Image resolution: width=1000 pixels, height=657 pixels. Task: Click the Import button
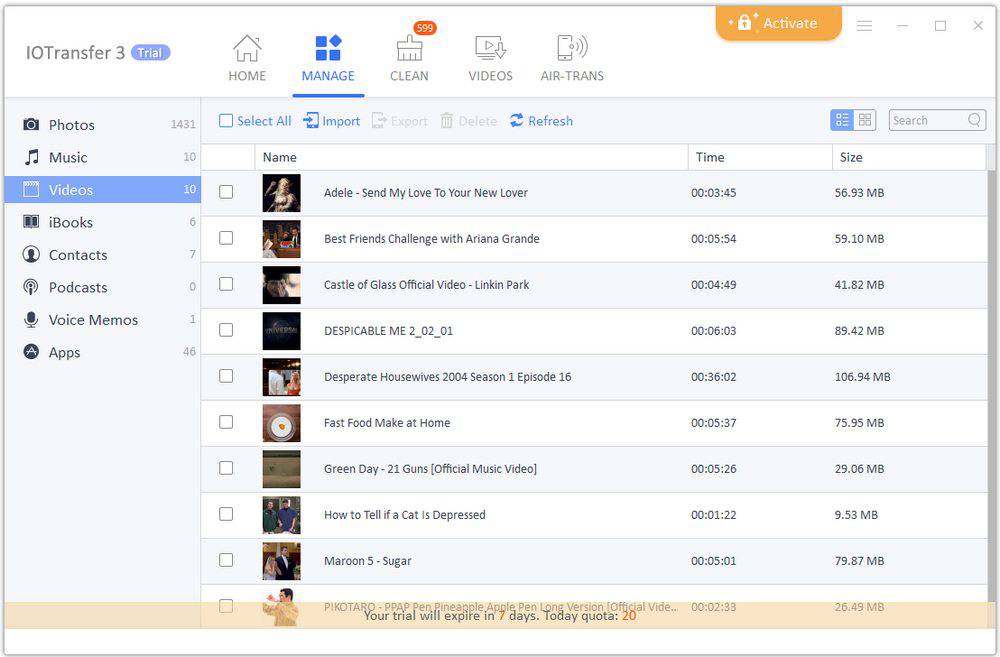pos(332,121)
